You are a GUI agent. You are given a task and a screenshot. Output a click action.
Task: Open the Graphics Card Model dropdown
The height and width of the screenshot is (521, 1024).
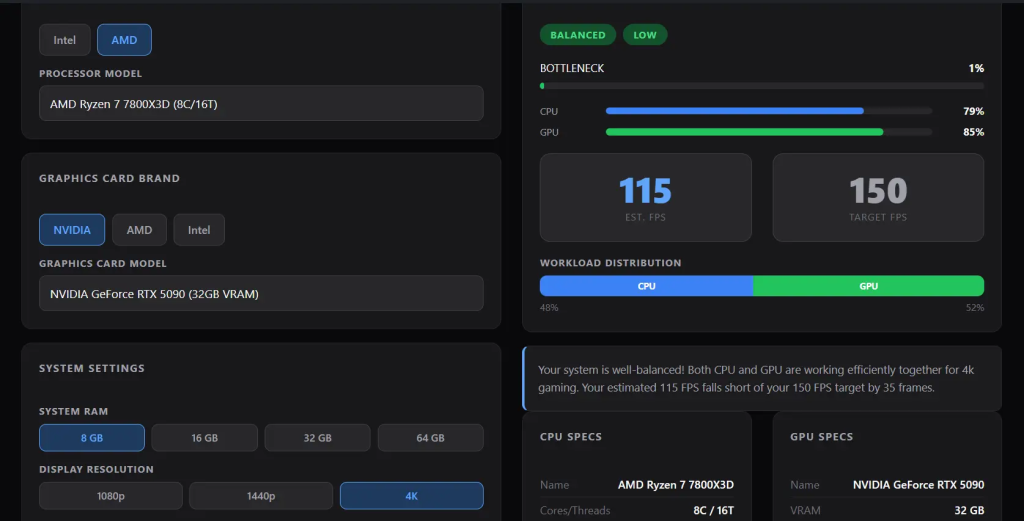point(261,293)
